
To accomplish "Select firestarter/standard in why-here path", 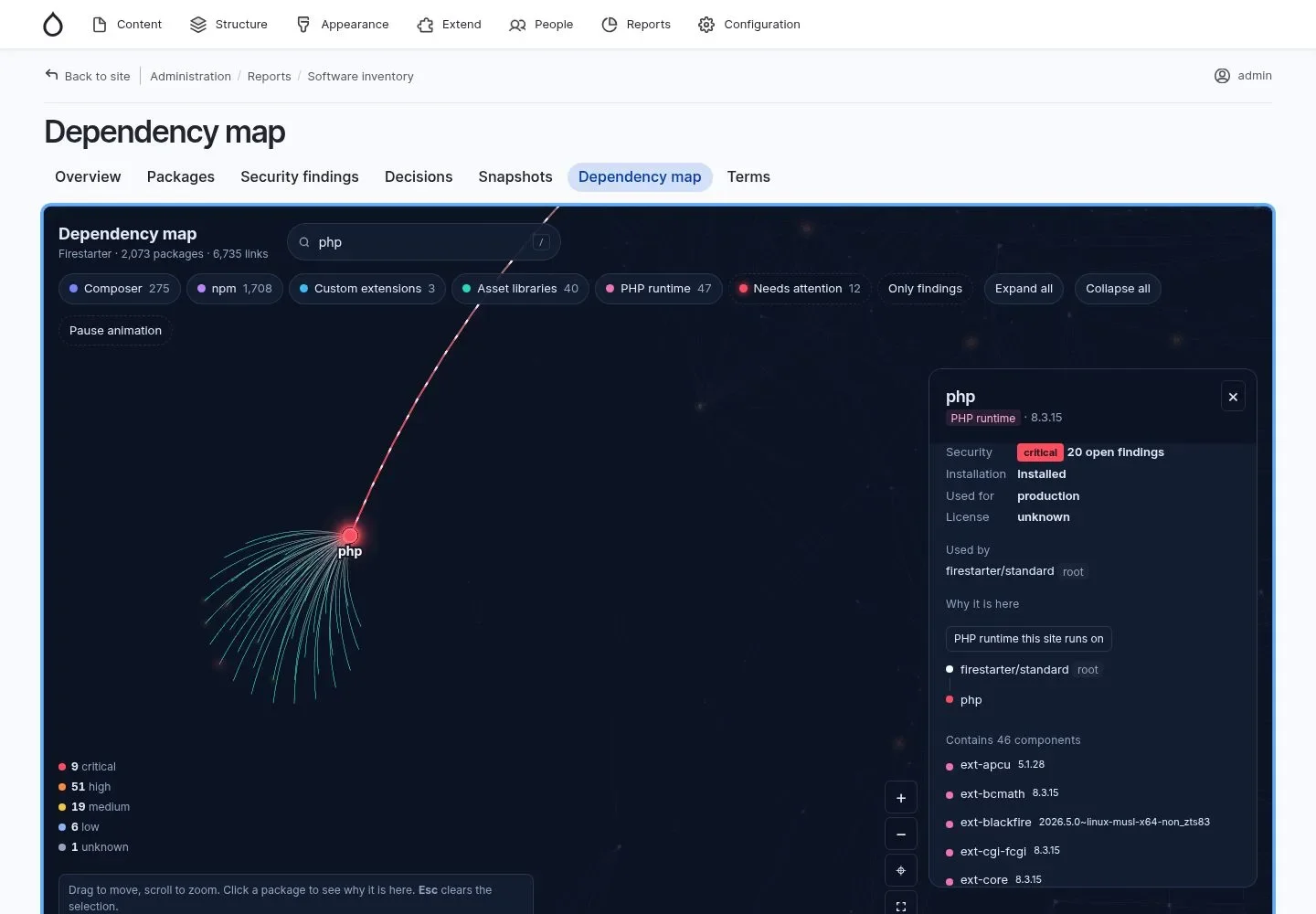I will point(1014,670).
